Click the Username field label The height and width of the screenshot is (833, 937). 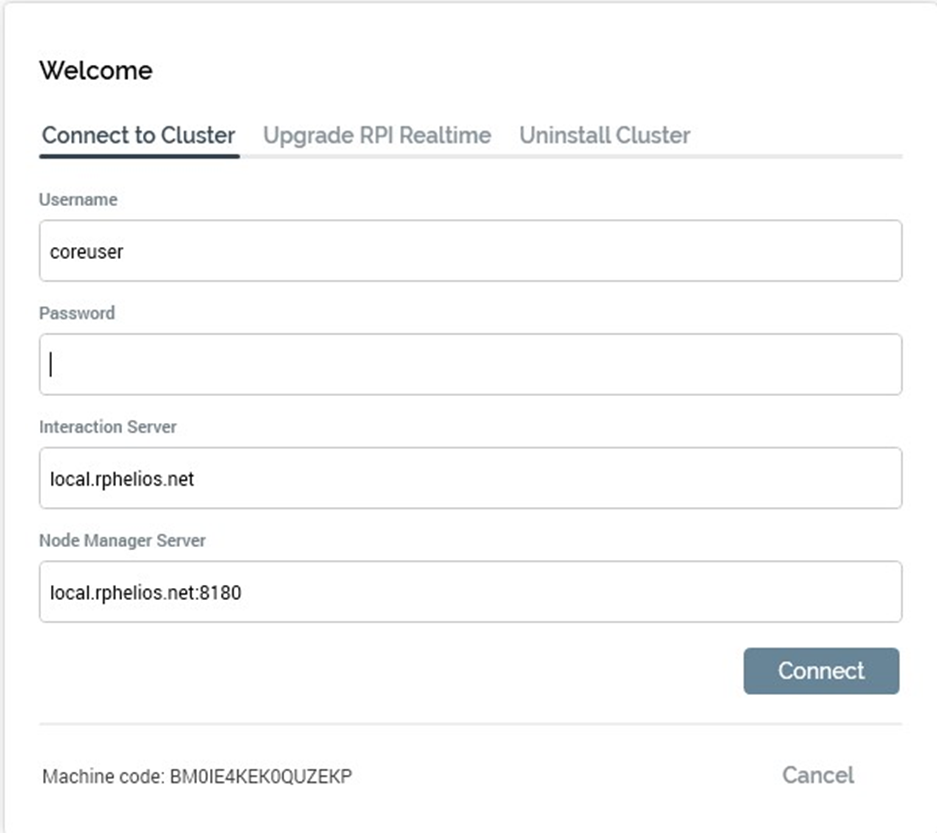78,200
